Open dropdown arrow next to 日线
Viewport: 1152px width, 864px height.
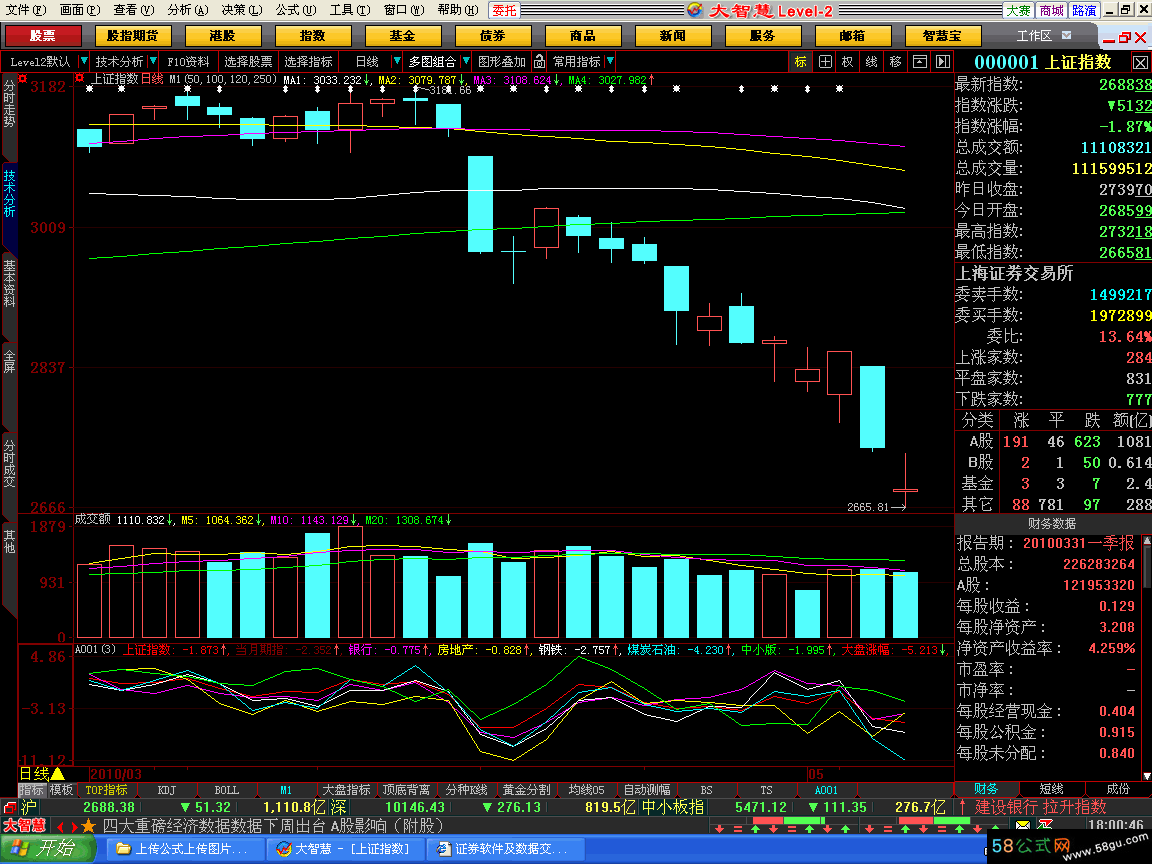[x=397, y=62]
